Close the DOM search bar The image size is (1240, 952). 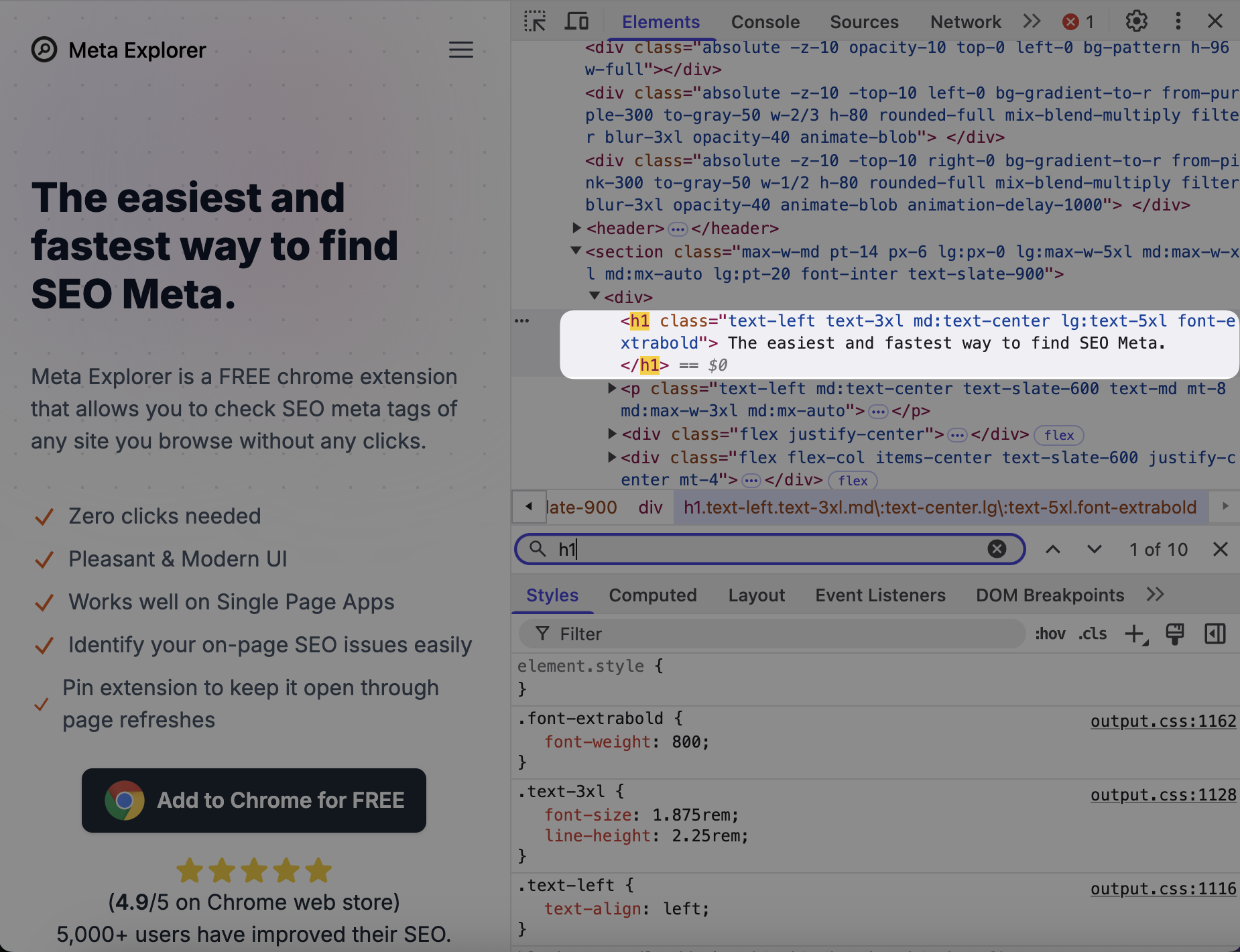(1221, 550)
